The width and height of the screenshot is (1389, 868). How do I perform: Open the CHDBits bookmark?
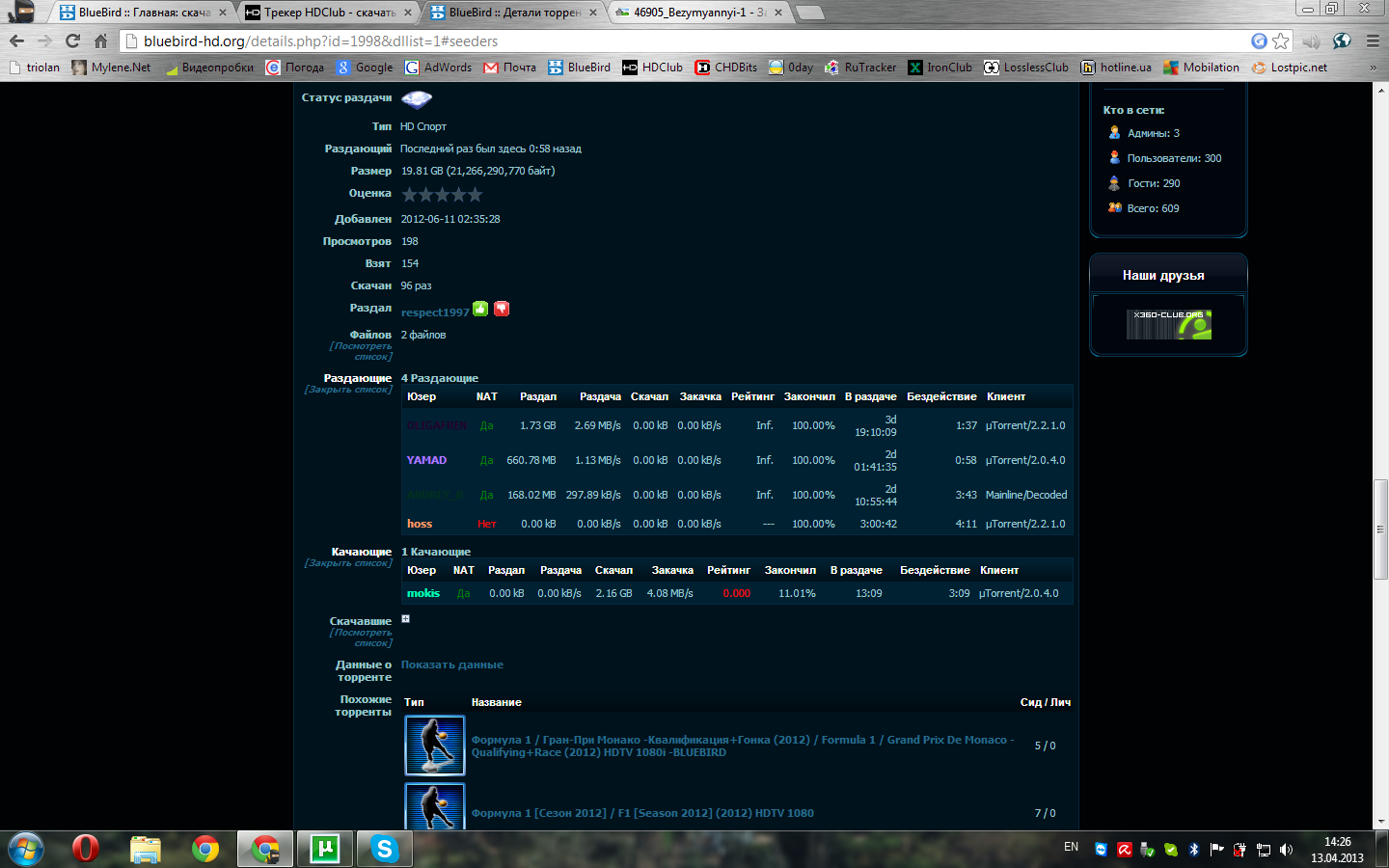click(x=726, y=68)
